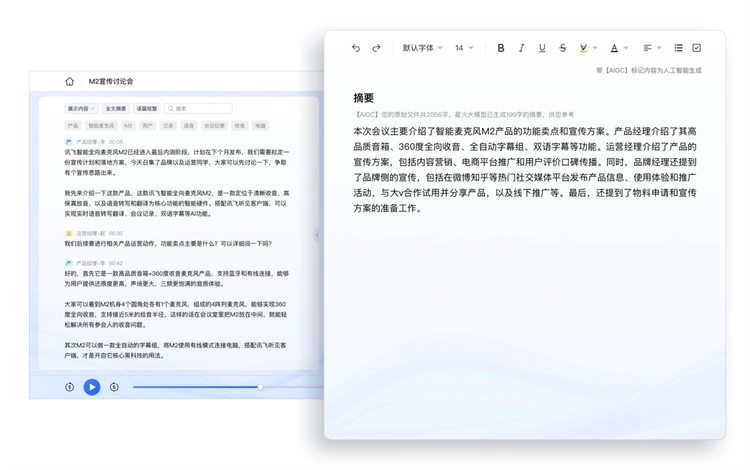750x470 pixels.
Task: Expand the text alignment dropdown
Action: [x=652, y=48]
